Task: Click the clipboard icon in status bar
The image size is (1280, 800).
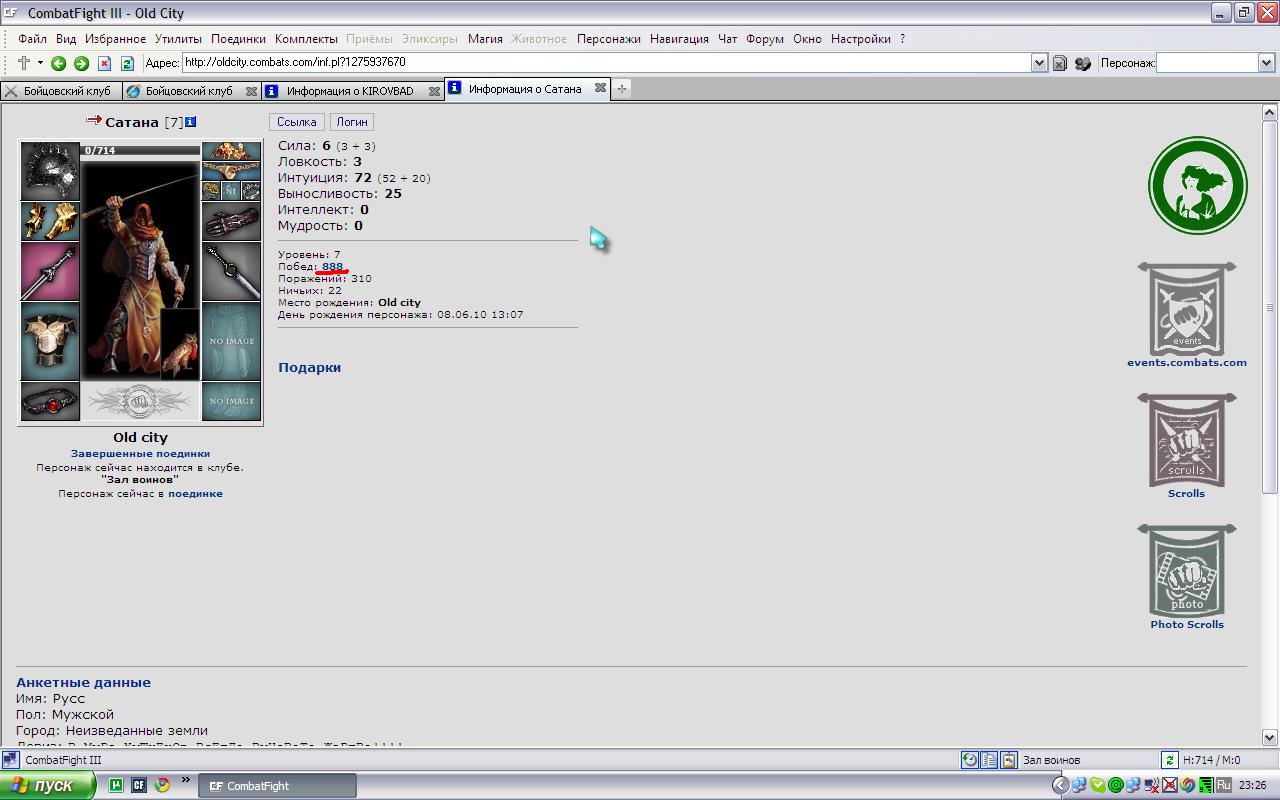Action: [1009, 760]
